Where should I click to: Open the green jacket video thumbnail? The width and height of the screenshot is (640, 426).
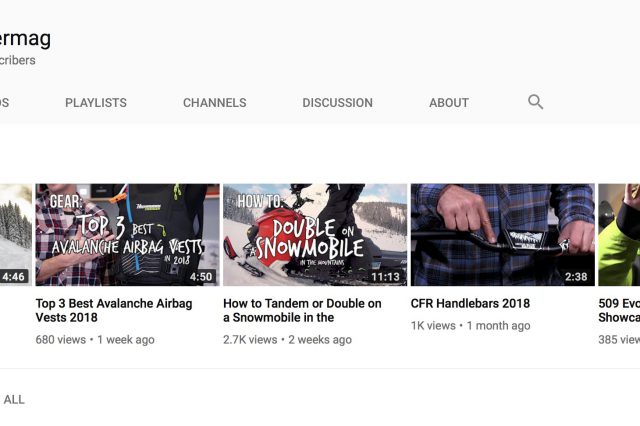(619, 235)
